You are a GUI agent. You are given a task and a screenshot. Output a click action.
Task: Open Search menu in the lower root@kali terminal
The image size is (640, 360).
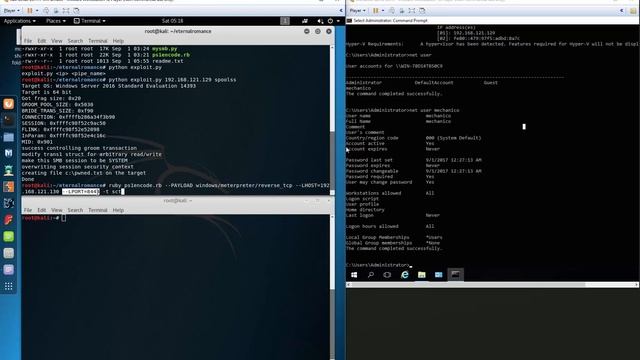pyautogui.click(x=75, y=210)
